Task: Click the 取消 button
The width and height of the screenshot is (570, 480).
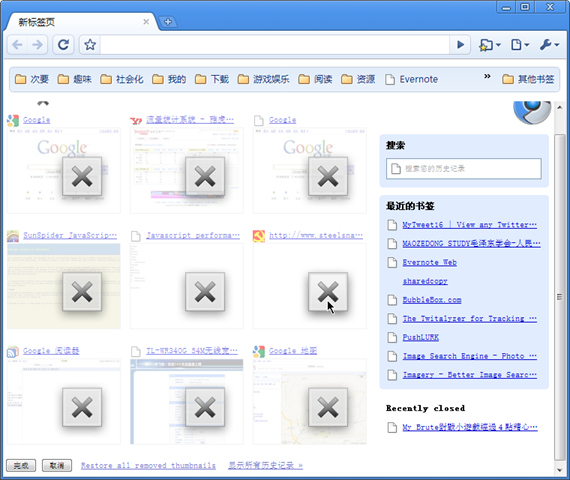Action: 57,465
